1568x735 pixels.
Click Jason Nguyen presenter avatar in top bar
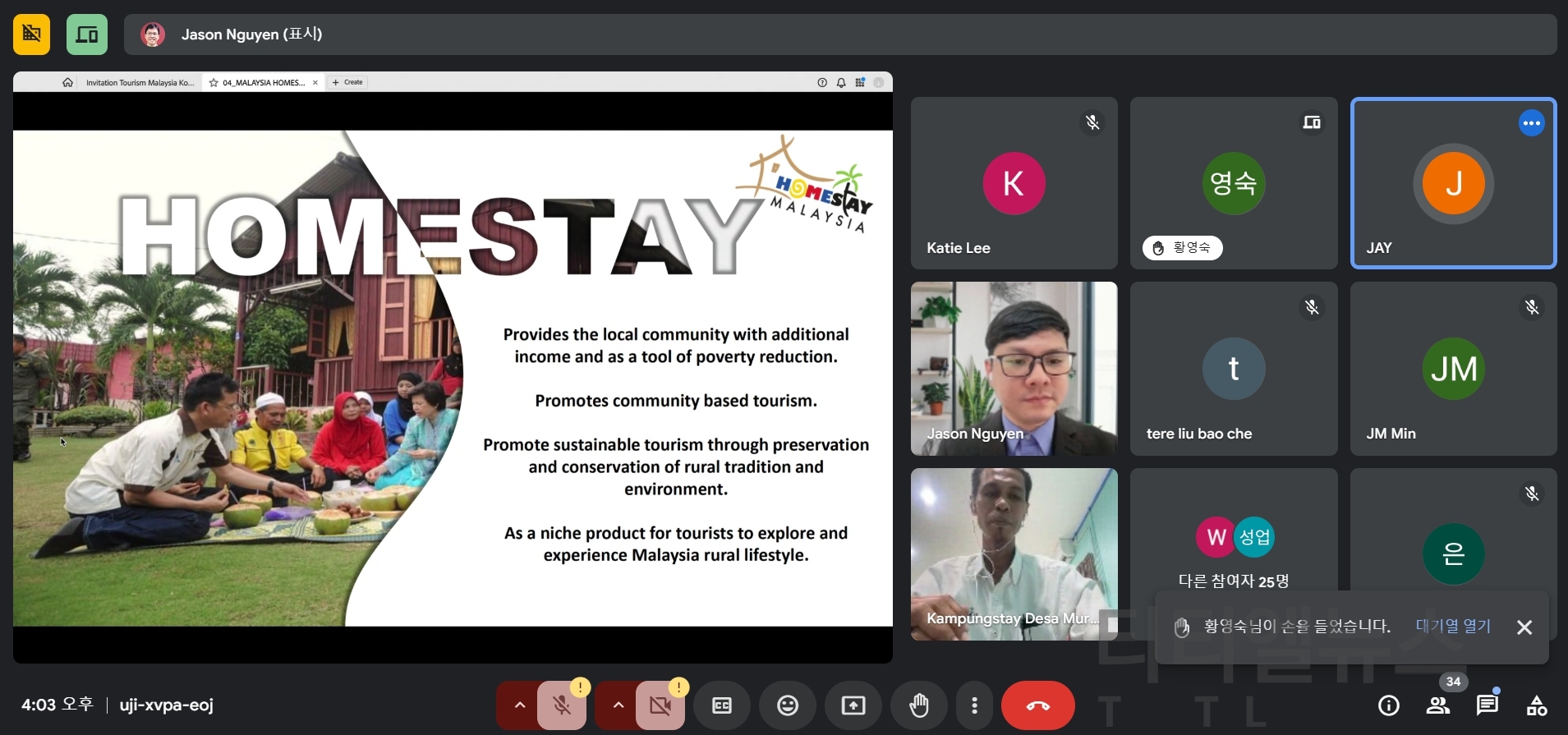point(153,34)
